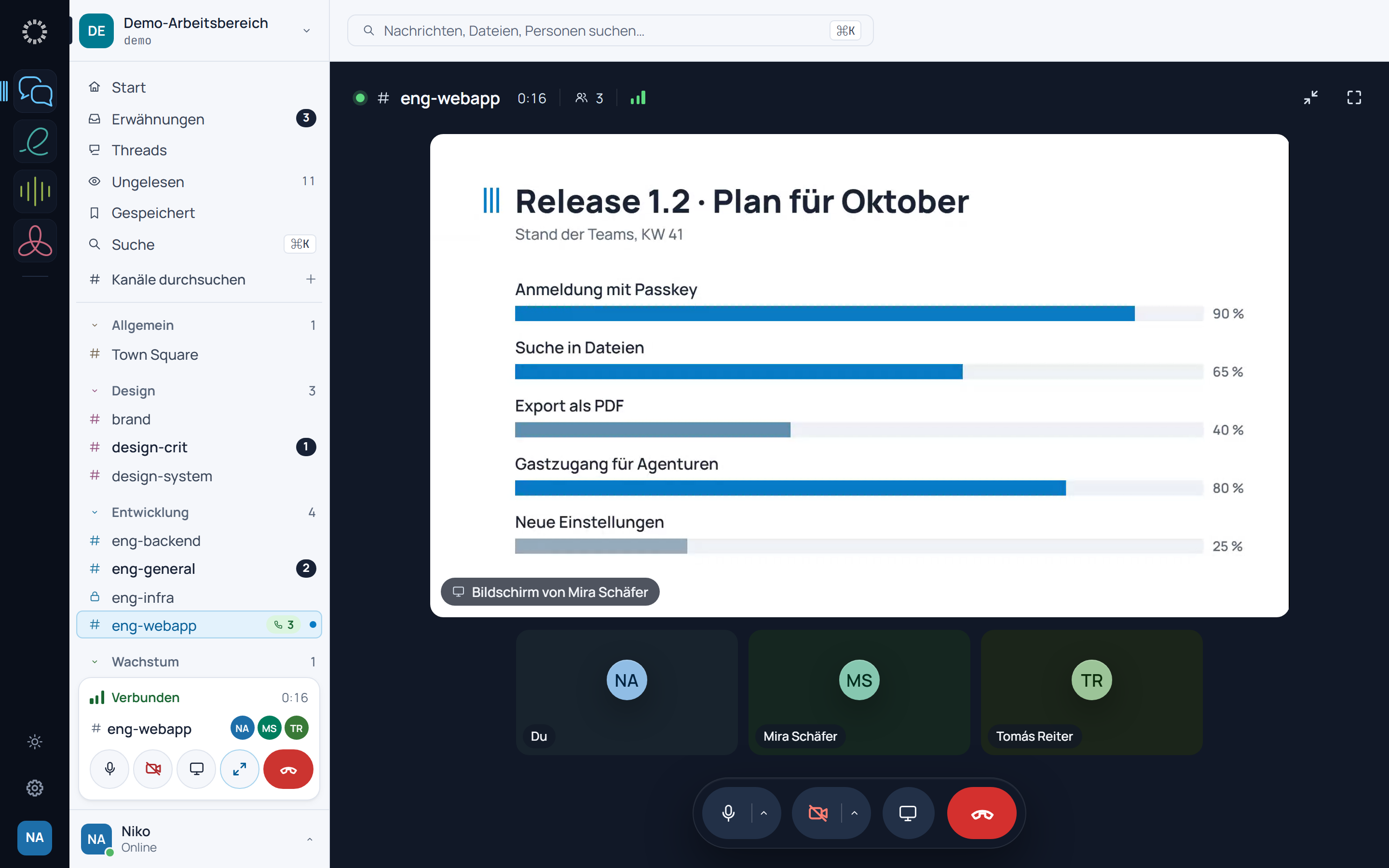Open Ungelesen messages list
Screen dimensions: 1389x868
click(199, 182)
